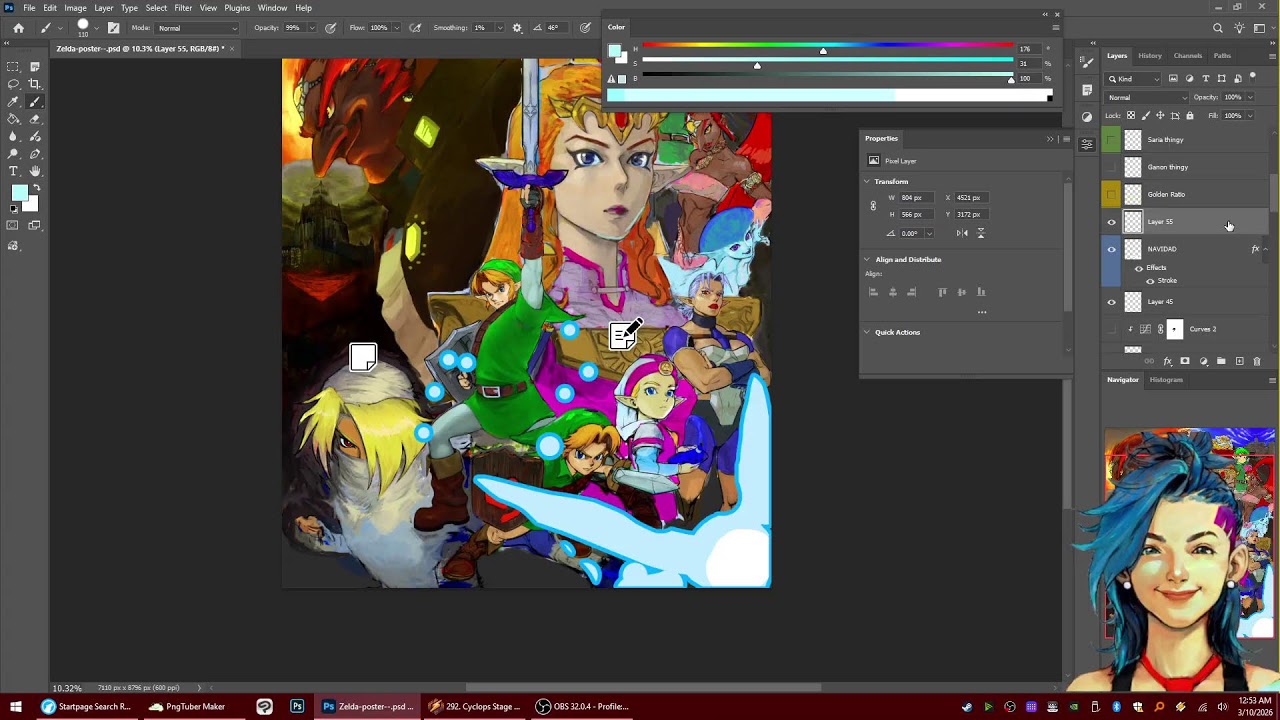Select the Rectangular Marquee tool
The height and width of the screenshot is (720, 1280).
pos(13,67)
